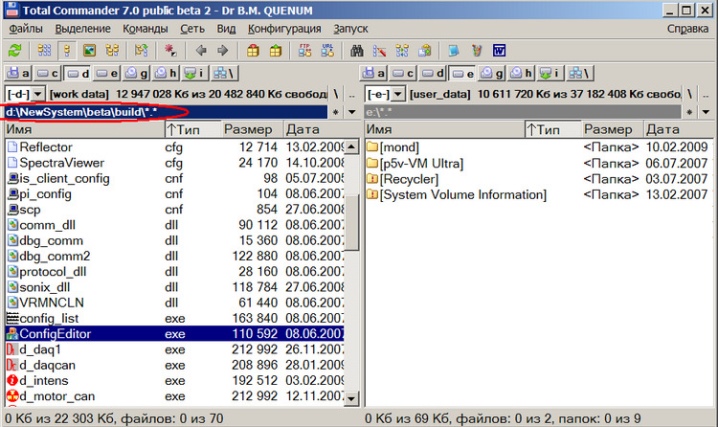Open the Запуск menu

tap(351, 29)
